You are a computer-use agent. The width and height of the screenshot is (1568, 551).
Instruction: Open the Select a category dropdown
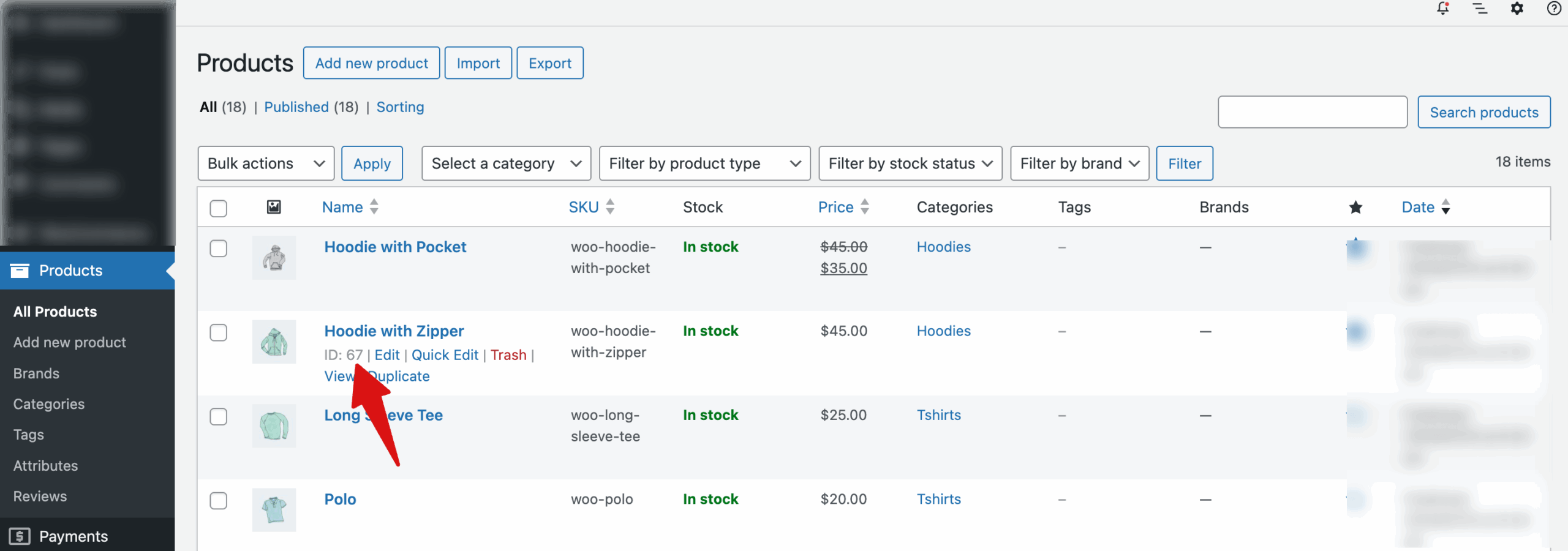(x=506, y=163)
